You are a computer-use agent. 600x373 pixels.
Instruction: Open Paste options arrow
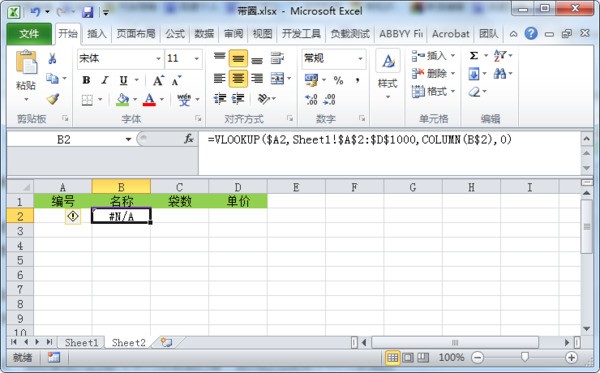click(26, 99)
